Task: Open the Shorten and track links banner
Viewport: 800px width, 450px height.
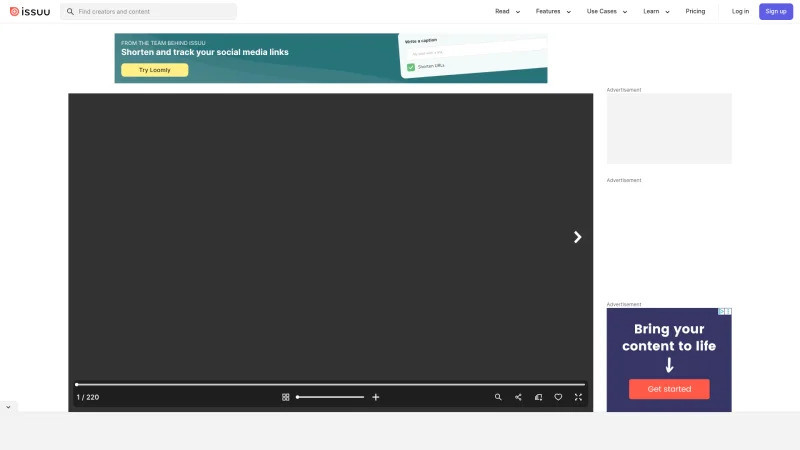Action: [331, 58]
